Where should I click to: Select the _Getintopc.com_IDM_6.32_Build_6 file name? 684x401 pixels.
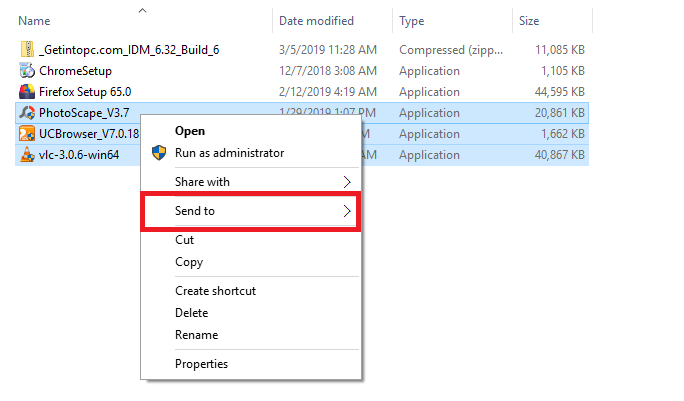point(129,50)
